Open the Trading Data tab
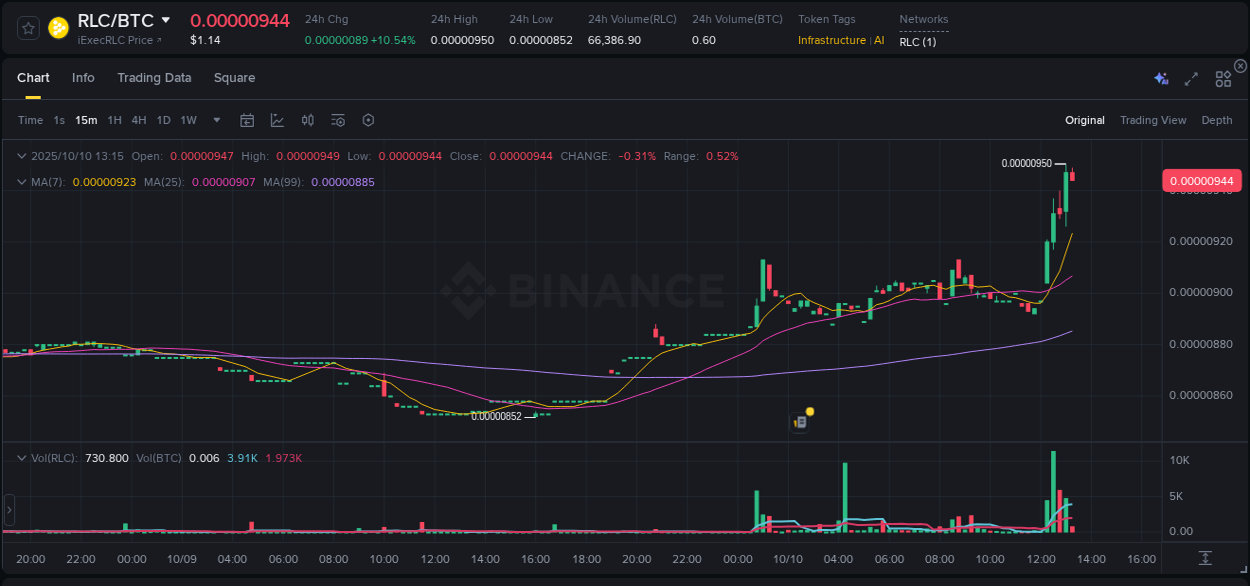 tap(154, 77)
